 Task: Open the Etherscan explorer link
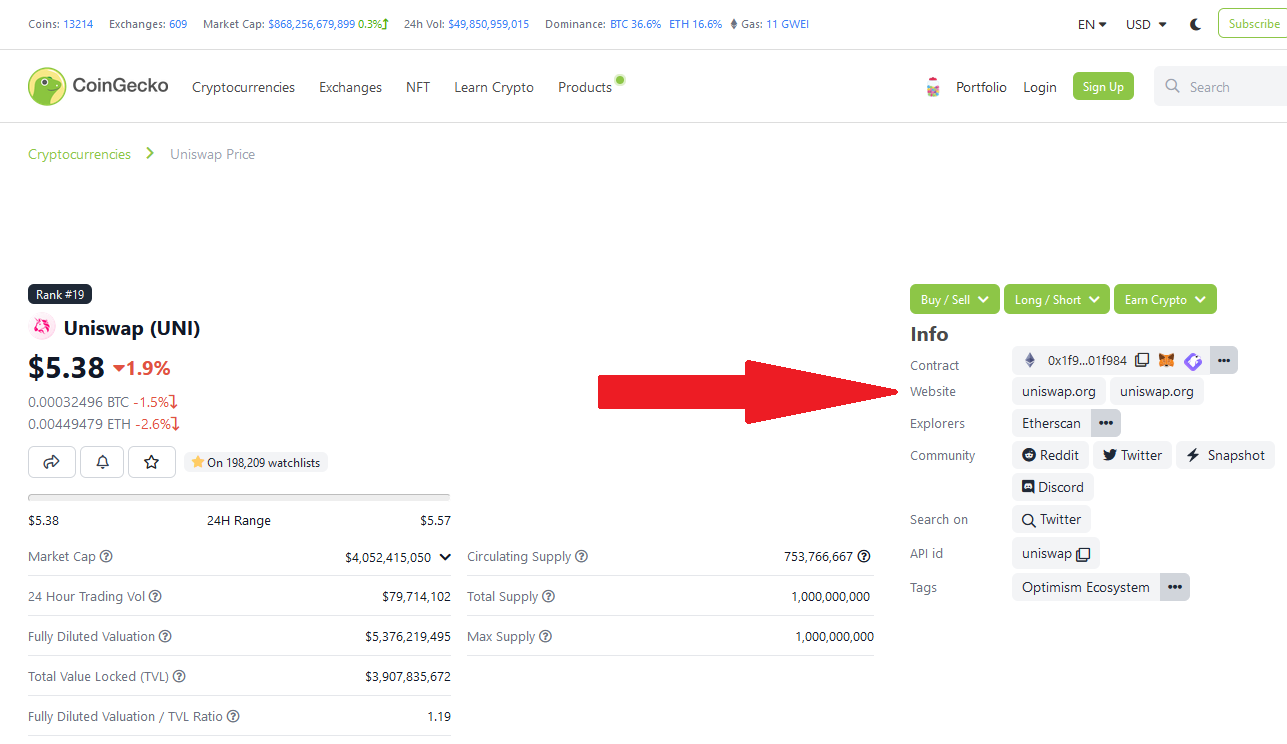(1051, 423)
